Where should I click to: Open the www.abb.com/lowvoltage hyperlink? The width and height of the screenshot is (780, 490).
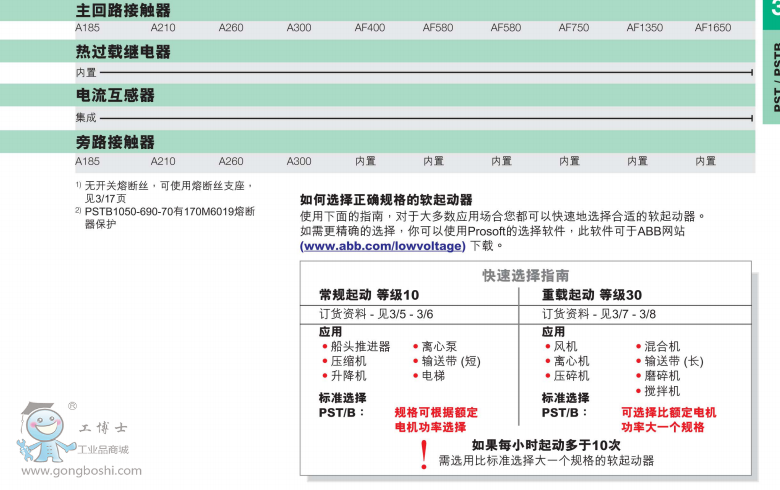point(383,245)
